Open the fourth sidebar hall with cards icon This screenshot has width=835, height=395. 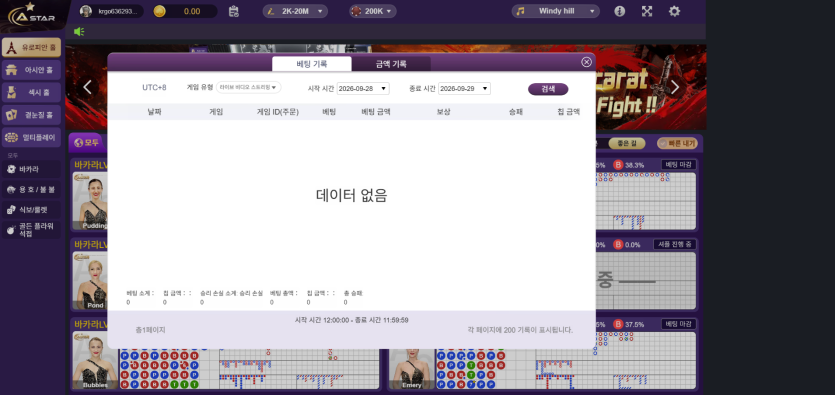click(31, 114)
